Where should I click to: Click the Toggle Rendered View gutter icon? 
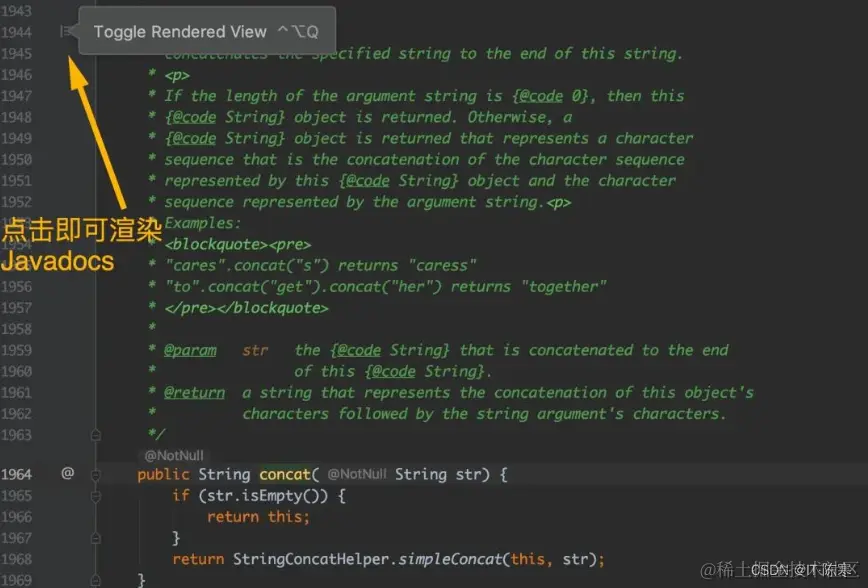coord(66,32)
